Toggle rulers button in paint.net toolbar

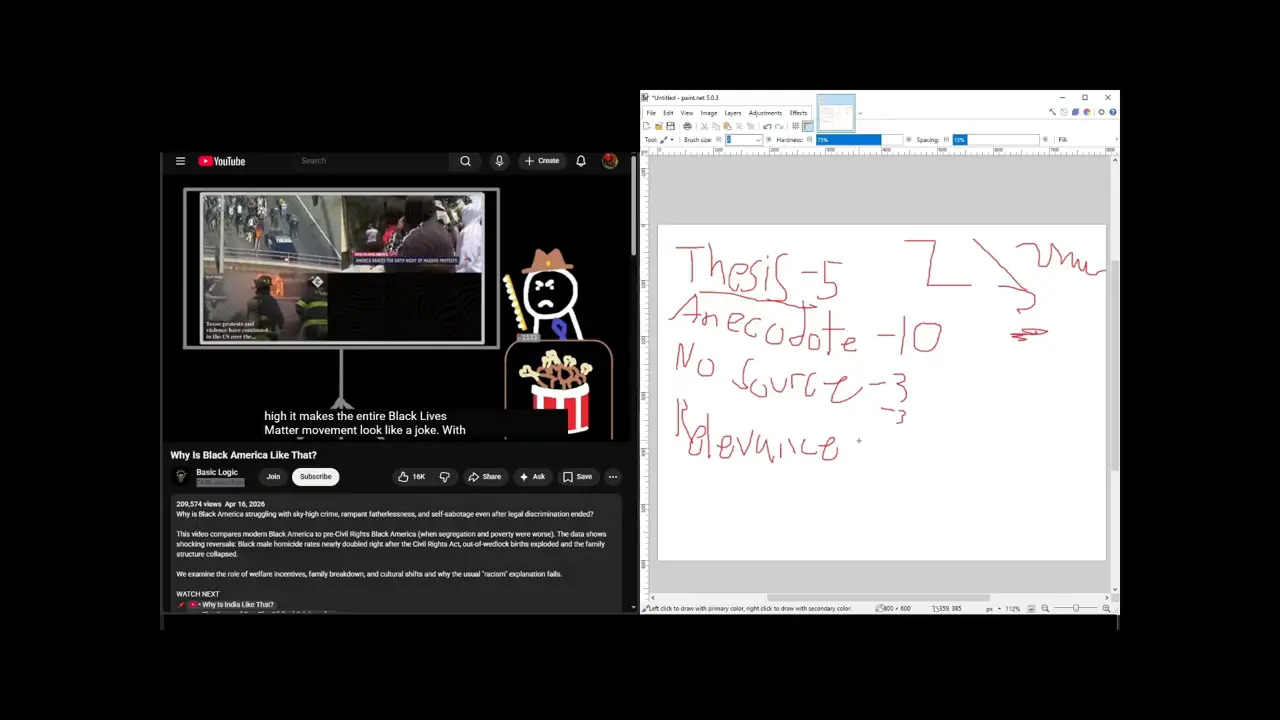[808, 126]
